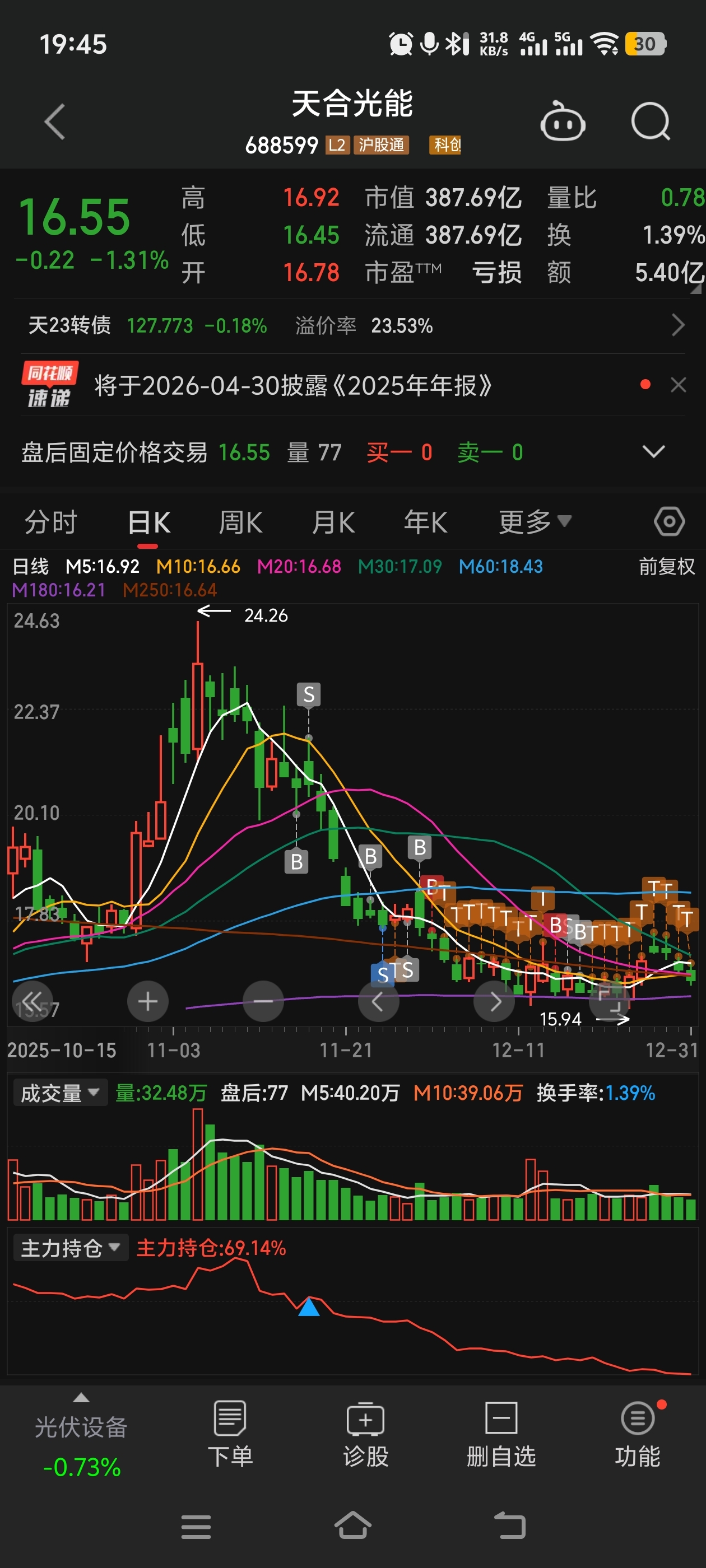Open 2025年年报 disclosure notice
Viewport: 706px width, 1568px height.
292,385
